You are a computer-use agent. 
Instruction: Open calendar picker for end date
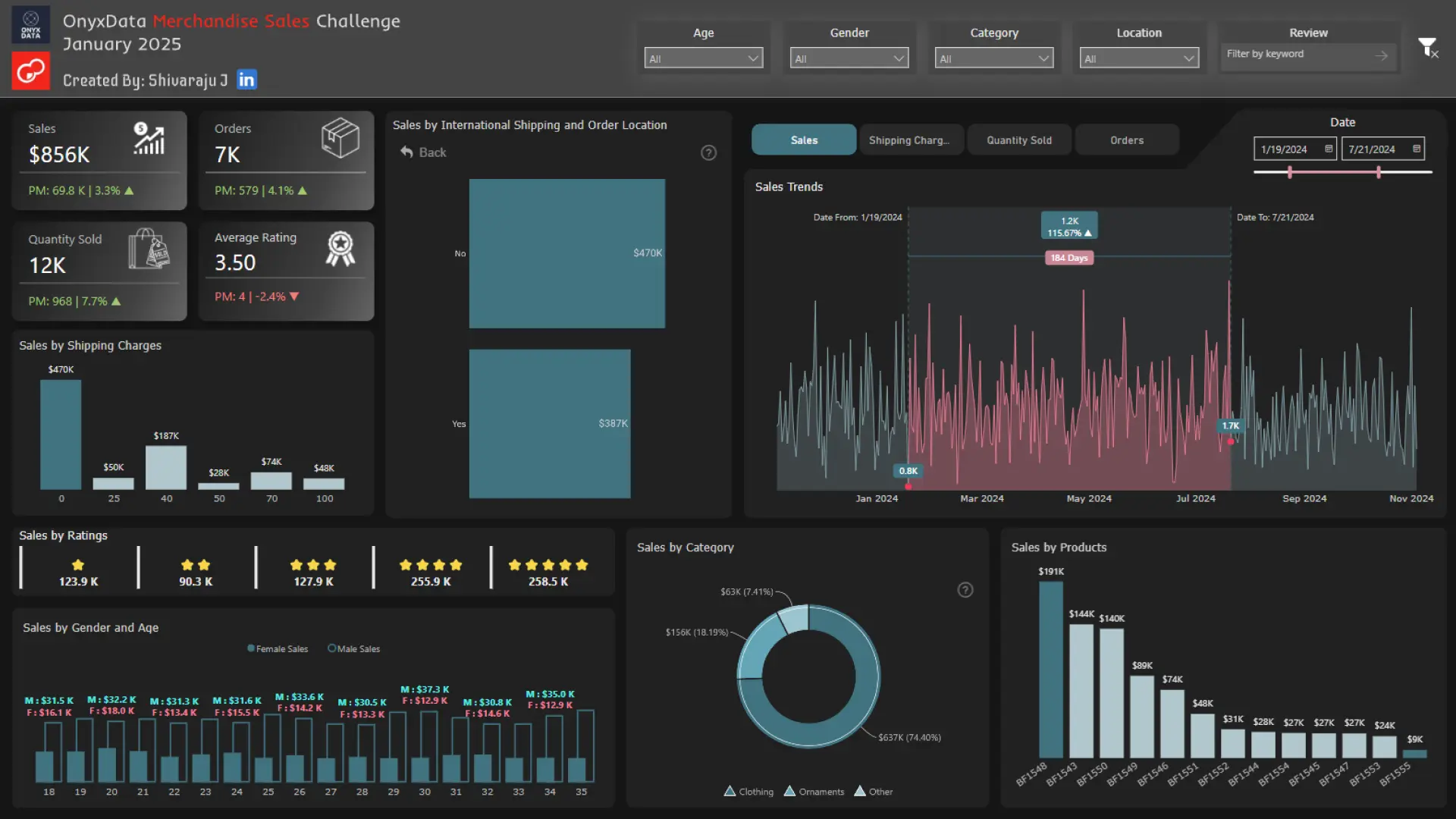(x=1417, y=149)
